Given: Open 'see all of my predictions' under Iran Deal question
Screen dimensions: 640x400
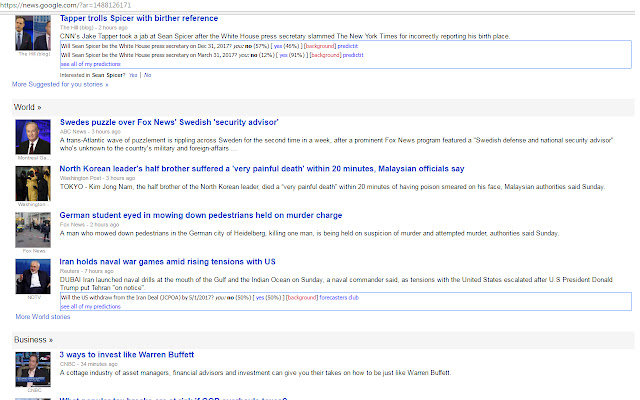Looking at the screenshot, I should [90, 307].
